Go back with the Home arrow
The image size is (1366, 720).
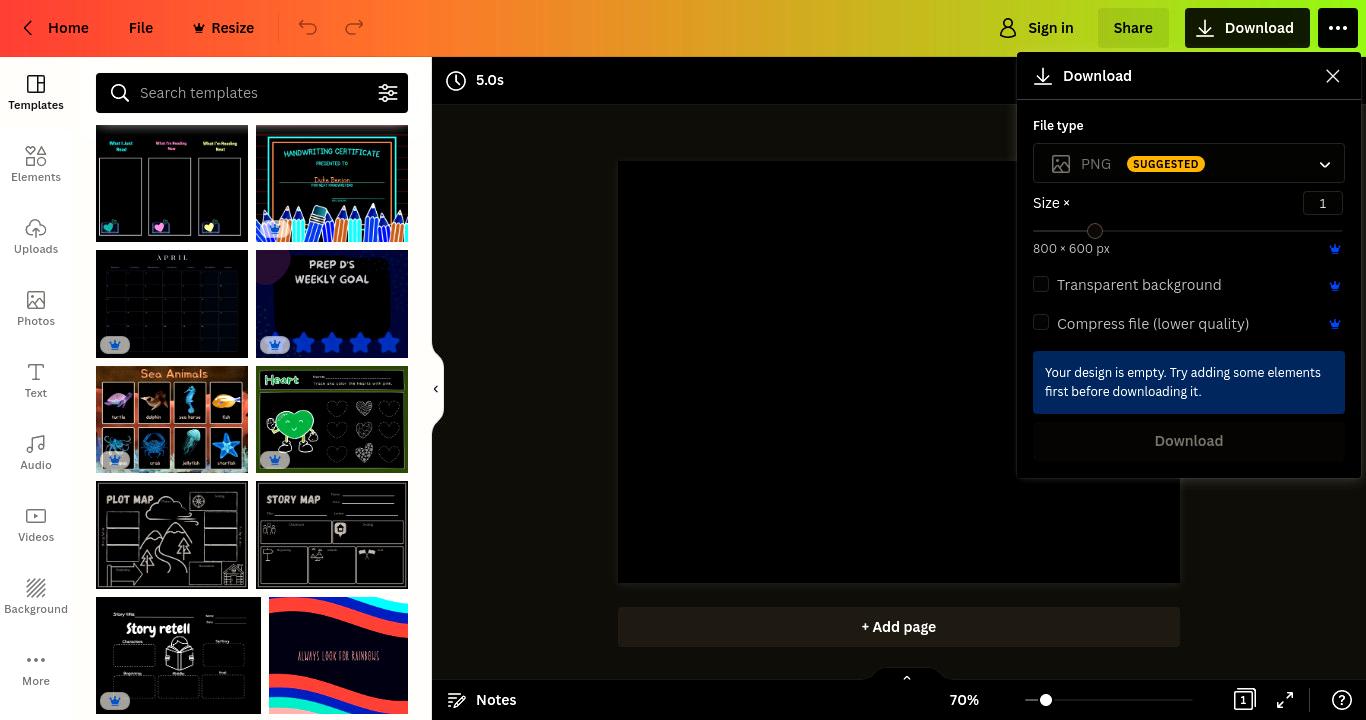28,28
